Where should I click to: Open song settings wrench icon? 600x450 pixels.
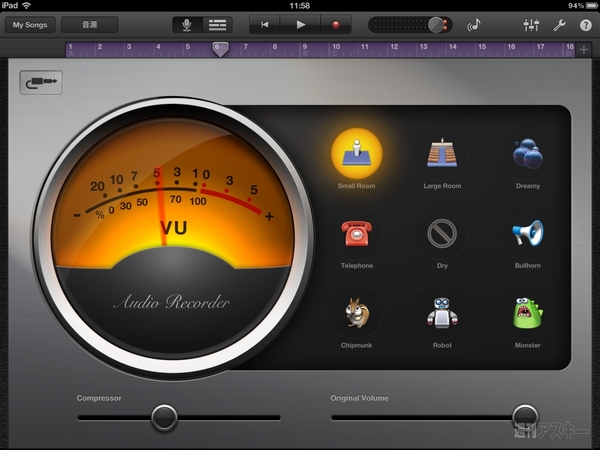click(559, 25)
